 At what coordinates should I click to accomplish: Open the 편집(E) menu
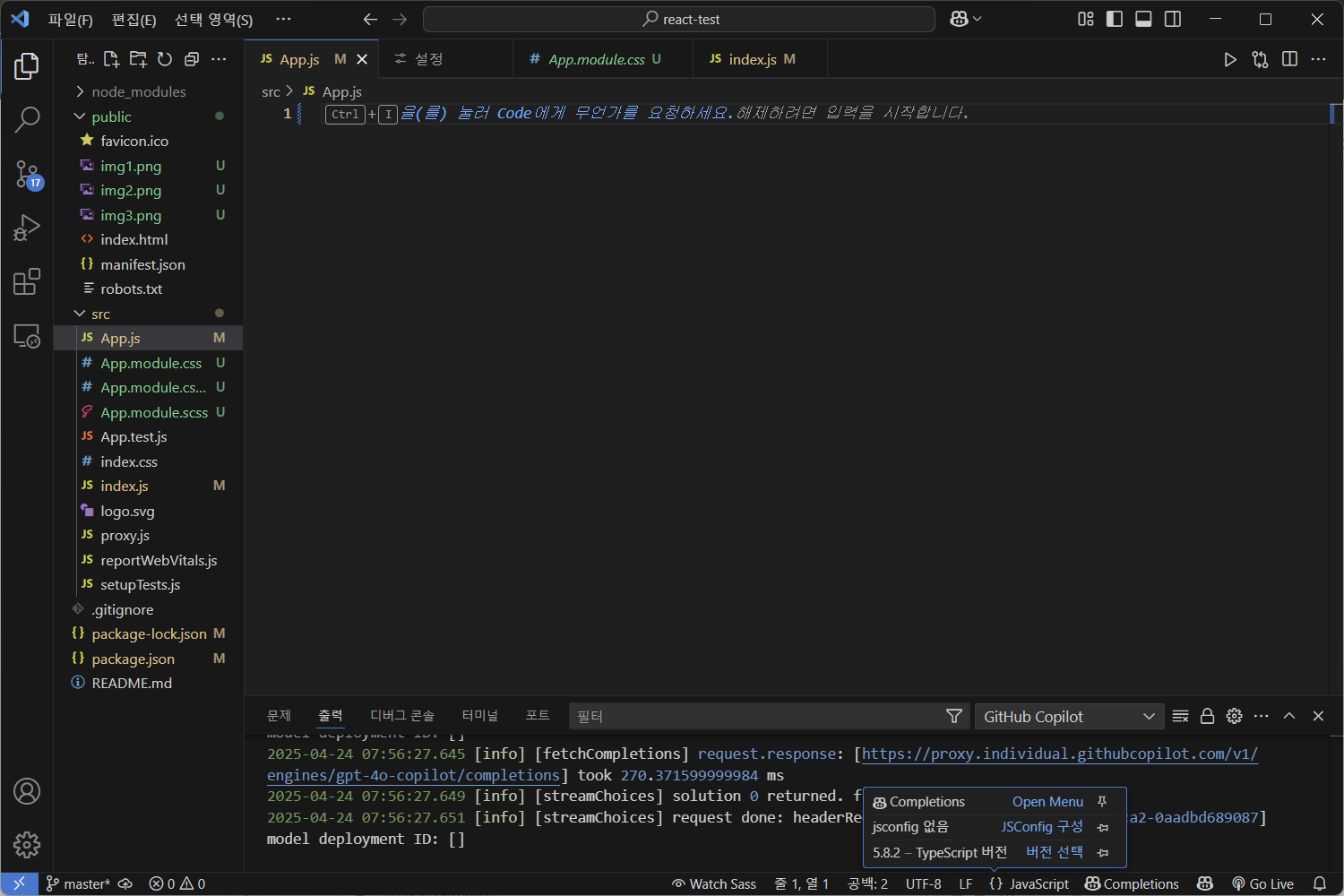(134, 19)
